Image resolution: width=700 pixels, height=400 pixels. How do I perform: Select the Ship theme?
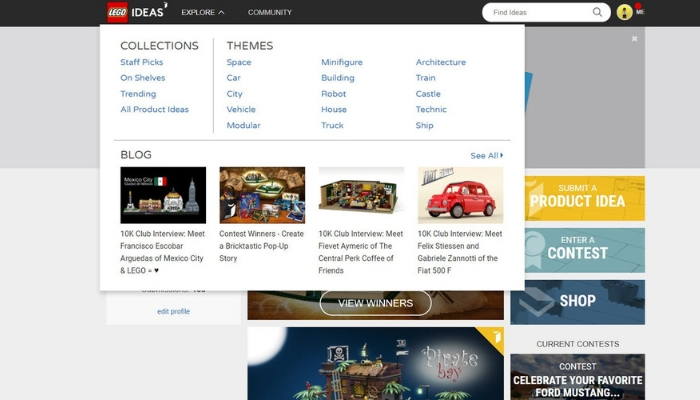[x=425, y=125]
